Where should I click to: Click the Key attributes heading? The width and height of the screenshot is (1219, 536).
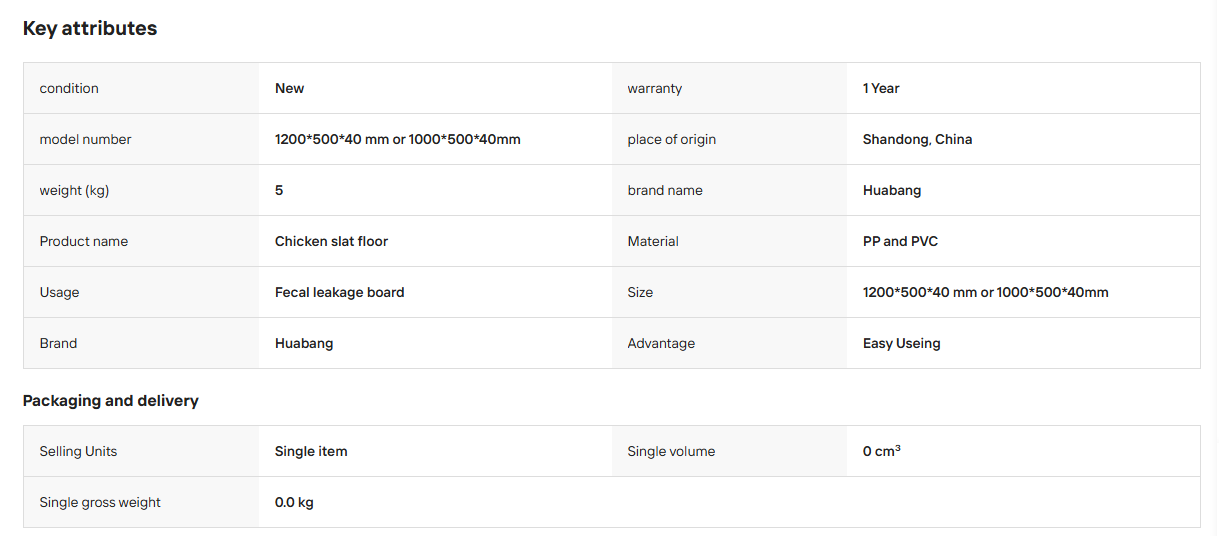(x=90, y=28)
